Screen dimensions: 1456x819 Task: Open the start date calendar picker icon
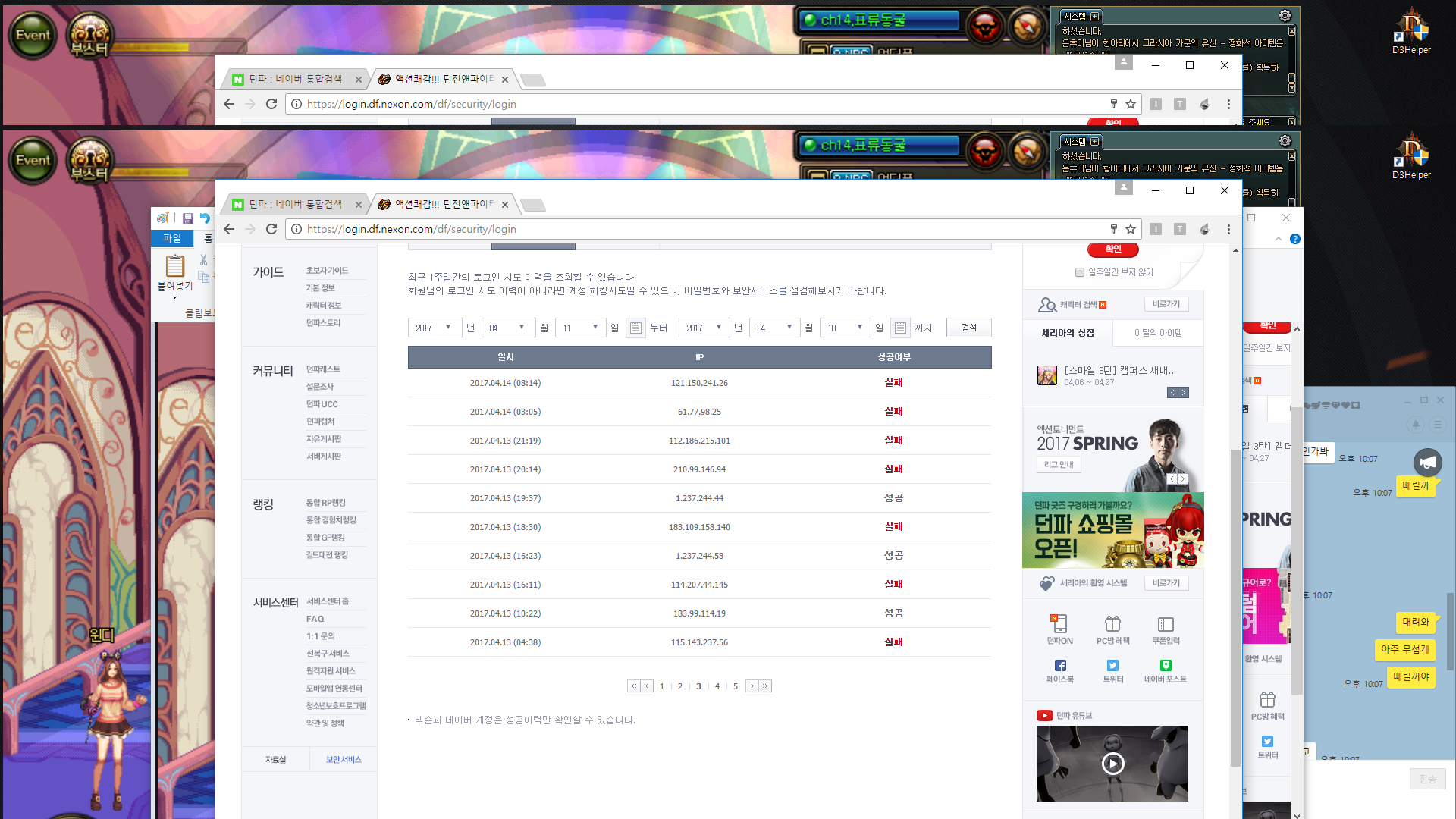click(635, 328)
